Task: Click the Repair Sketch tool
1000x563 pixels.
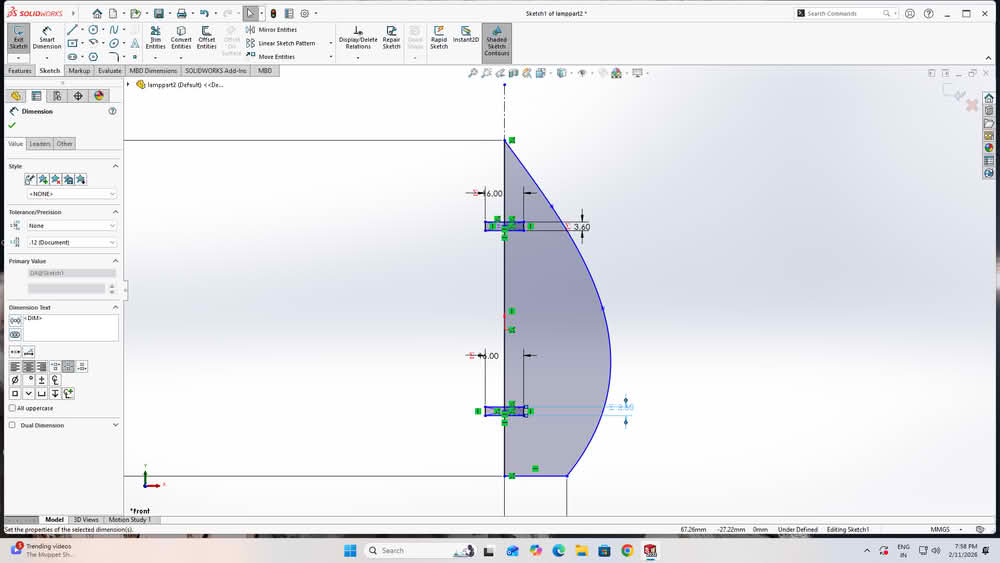Action: pos(391,38)
